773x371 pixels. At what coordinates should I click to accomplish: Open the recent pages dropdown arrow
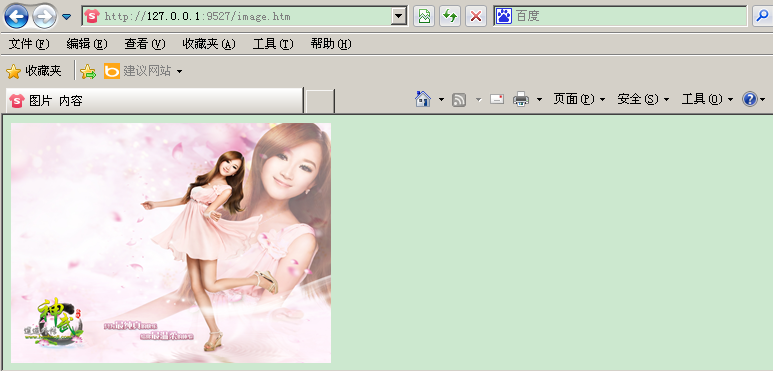click(x=67, y=17)
